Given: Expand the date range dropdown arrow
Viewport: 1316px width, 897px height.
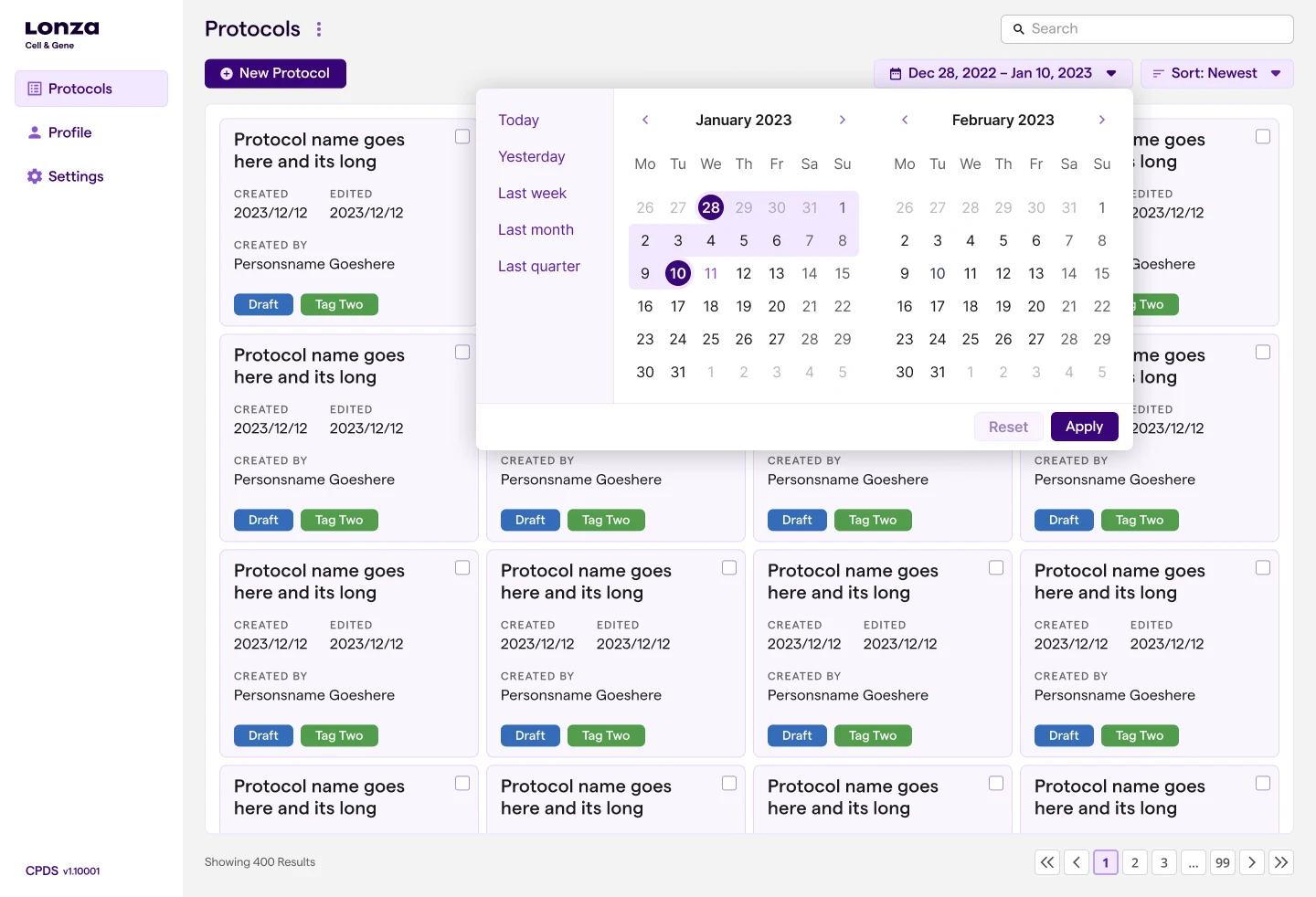Looking at the screenshot, I should 1111,74.
